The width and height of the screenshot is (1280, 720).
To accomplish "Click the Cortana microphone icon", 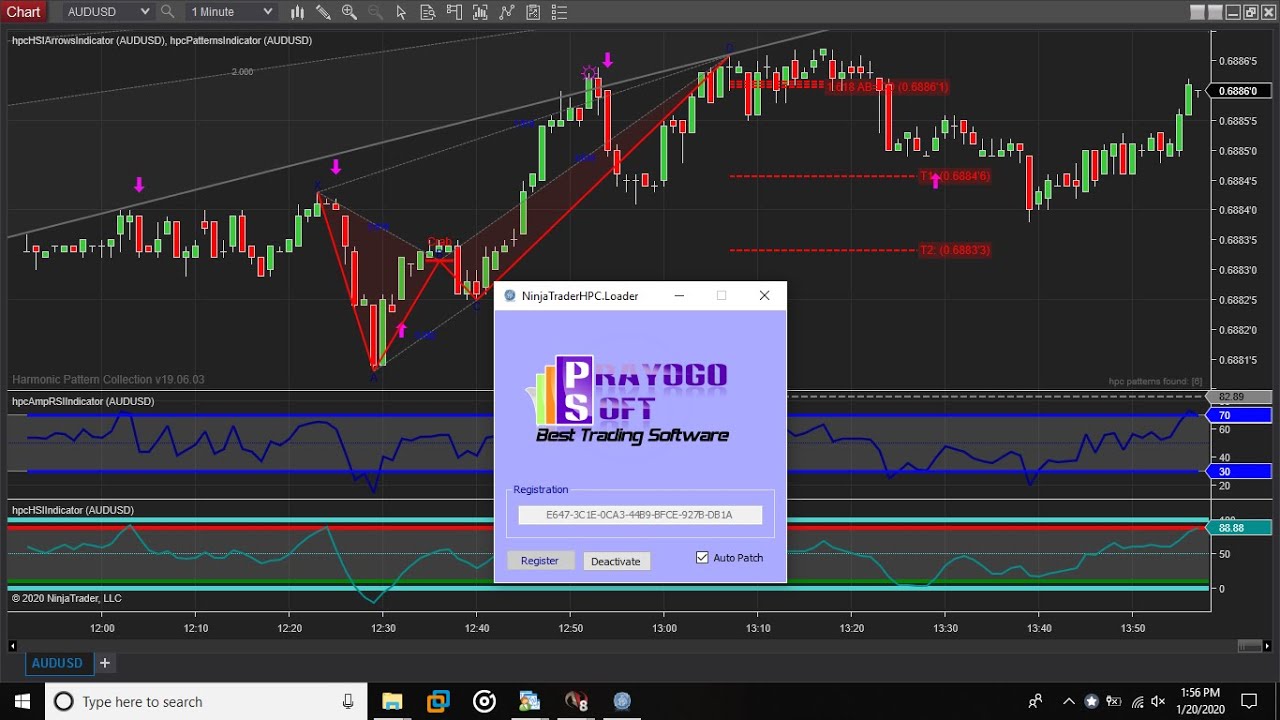I will [348, 702].
